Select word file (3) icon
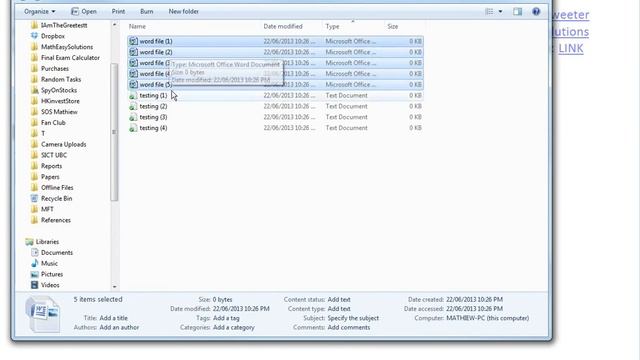This screenshot has width=640, height=360. click(133, 63)
